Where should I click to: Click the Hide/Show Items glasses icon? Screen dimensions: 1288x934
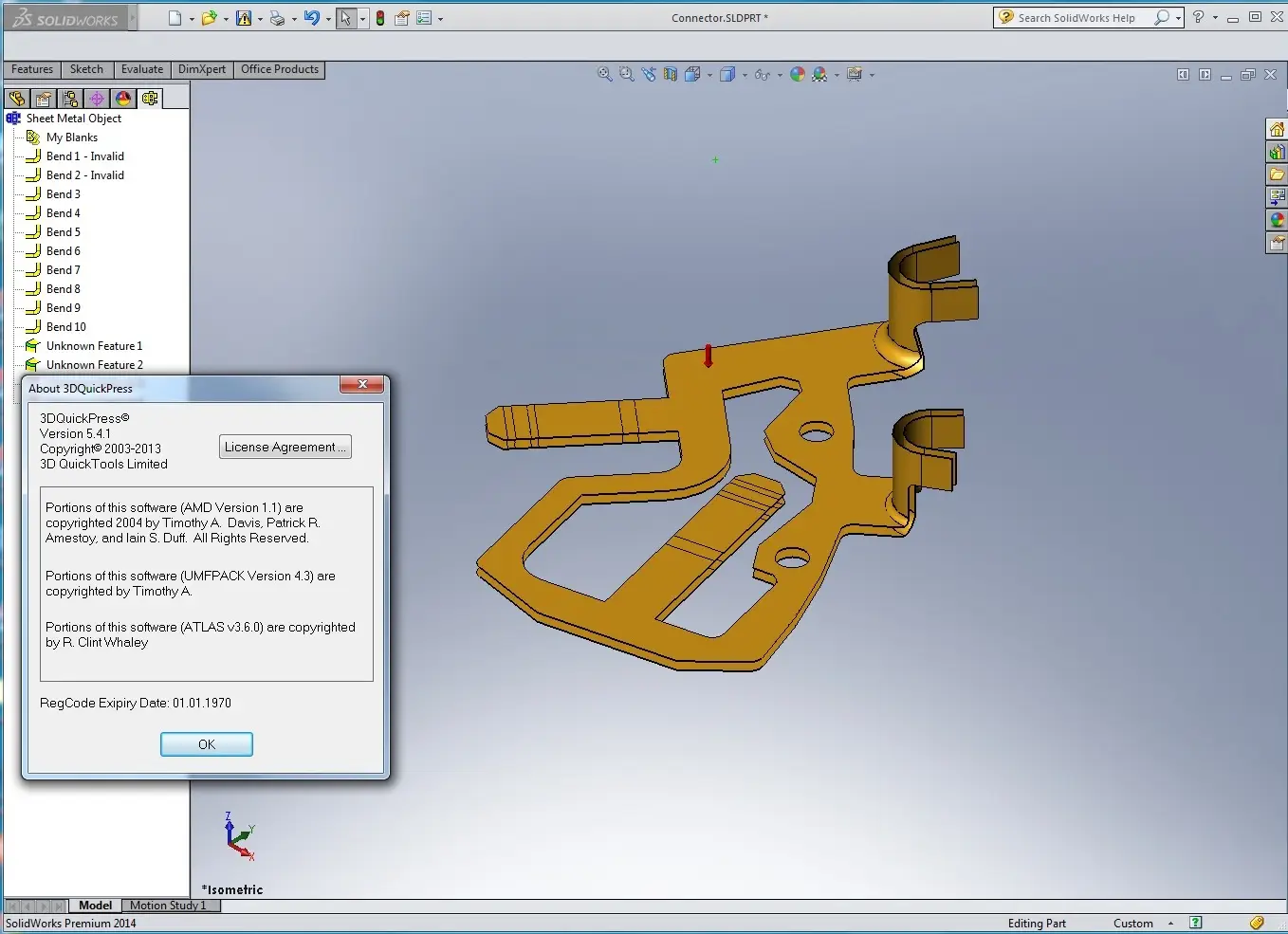click(x=763, y=74)
